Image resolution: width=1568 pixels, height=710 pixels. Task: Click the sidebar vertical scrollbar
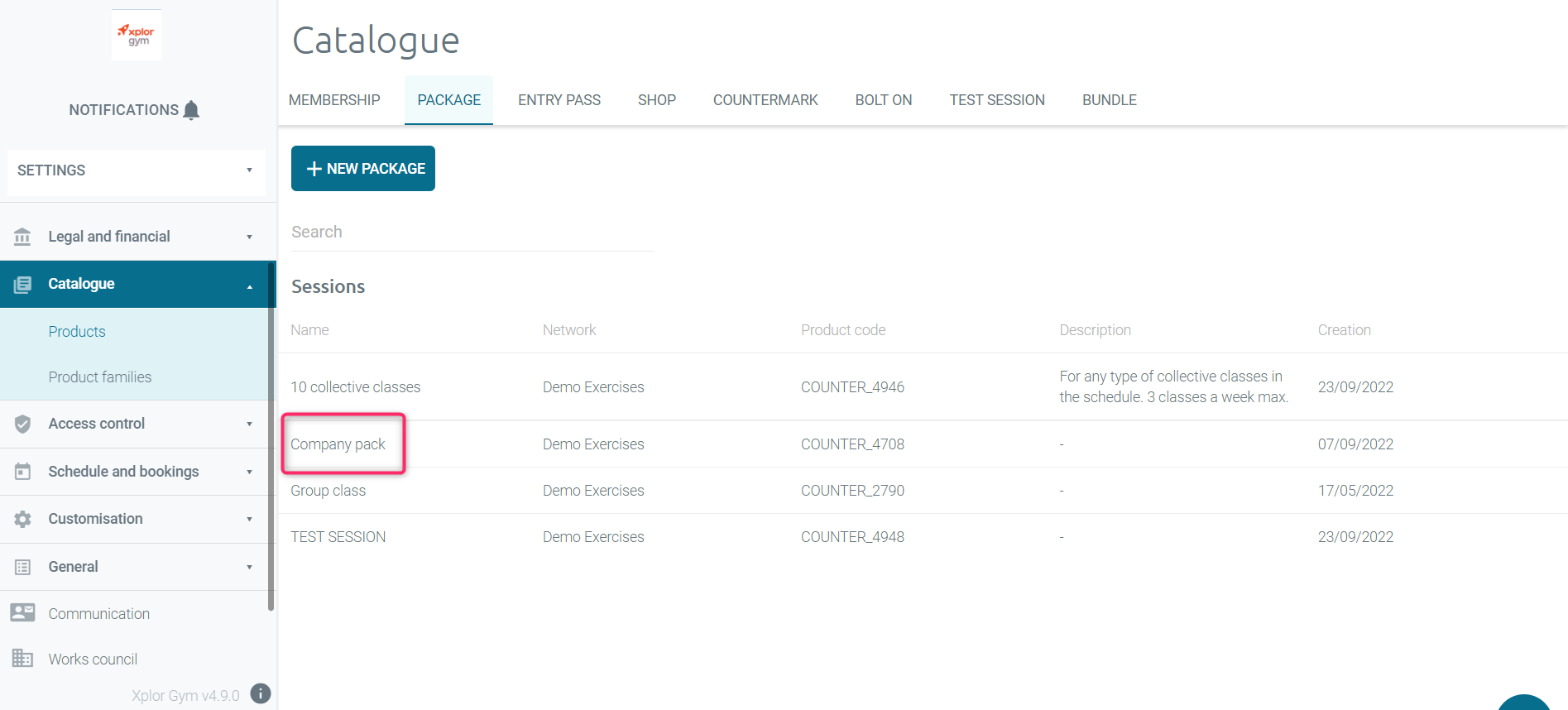click(x=271, y=439)
